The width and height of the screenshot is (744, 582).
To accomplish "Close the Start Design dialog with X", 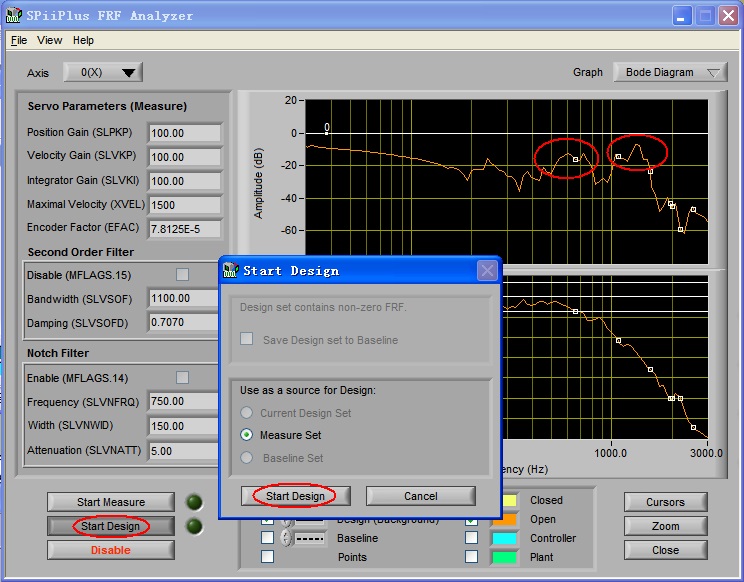I will tap(487, 271).
